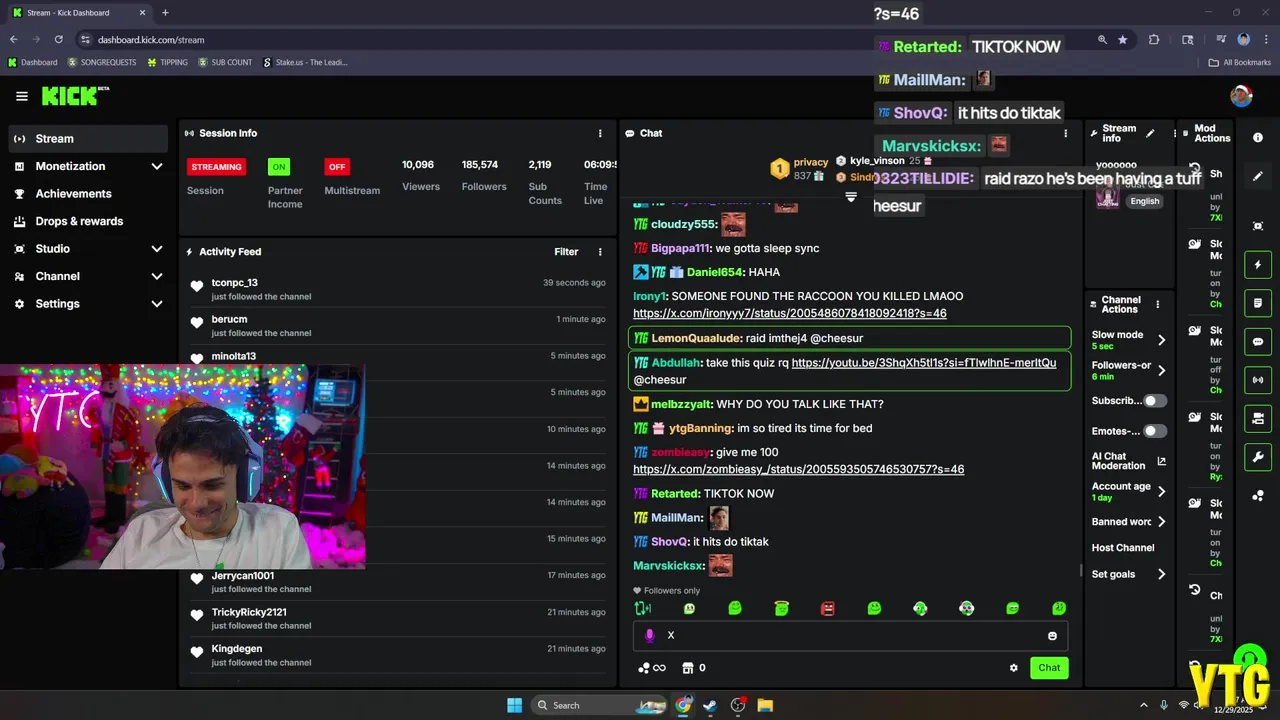The image size is (1280, 720).
Task: Click the channel points infinity icon
Action: pyautogui.click(x=652, y=668)
